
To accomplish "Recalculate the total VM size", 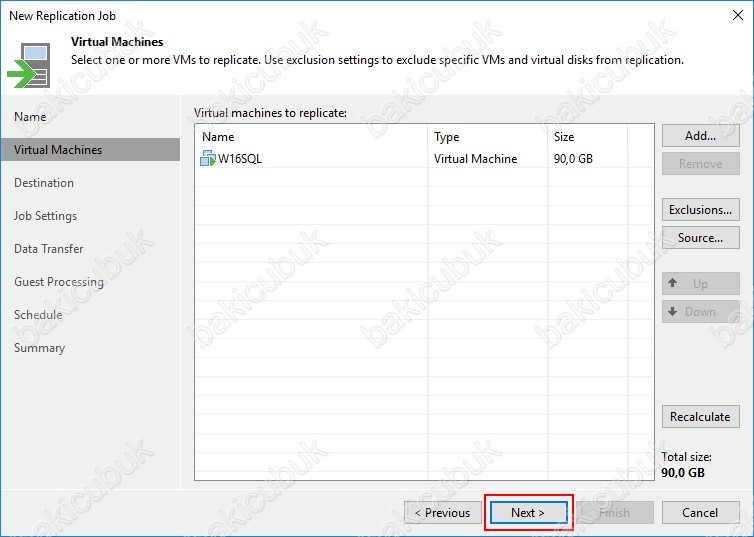I will pos(701,416).
